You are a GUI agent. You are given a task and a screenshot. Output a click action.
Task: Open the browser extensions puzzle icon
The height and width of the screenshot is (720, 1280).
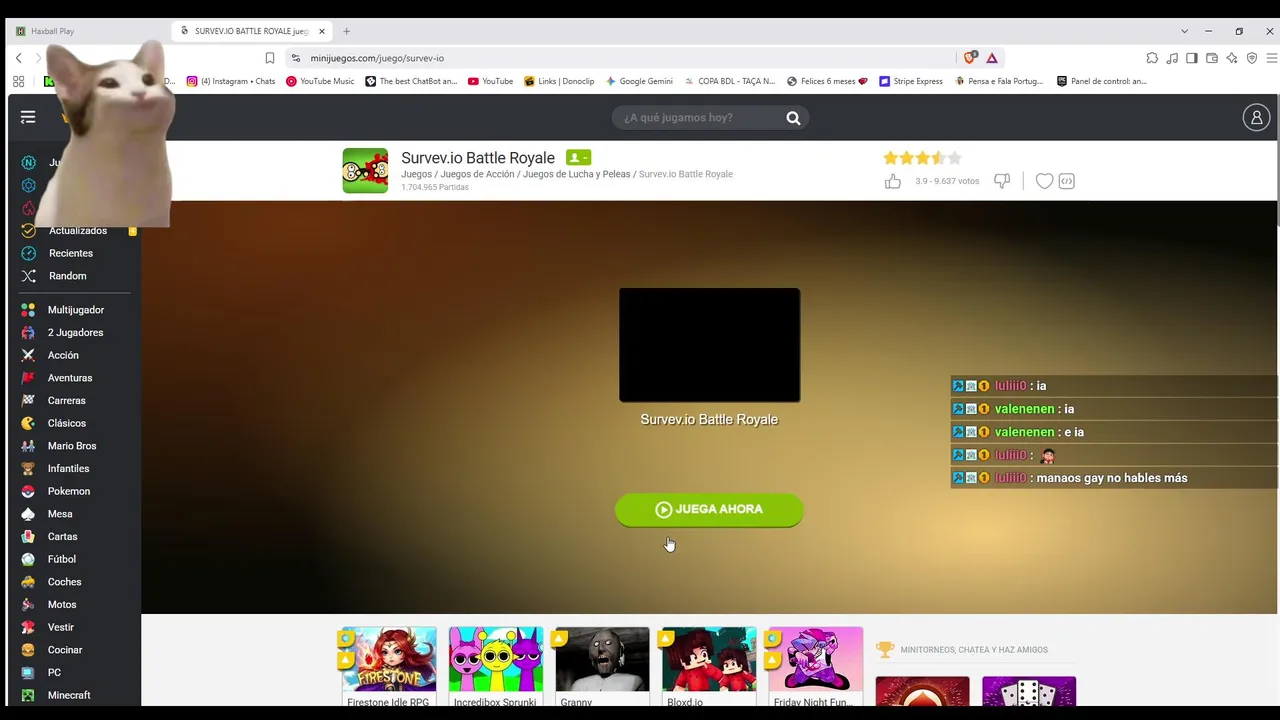tap(1152, 58)
